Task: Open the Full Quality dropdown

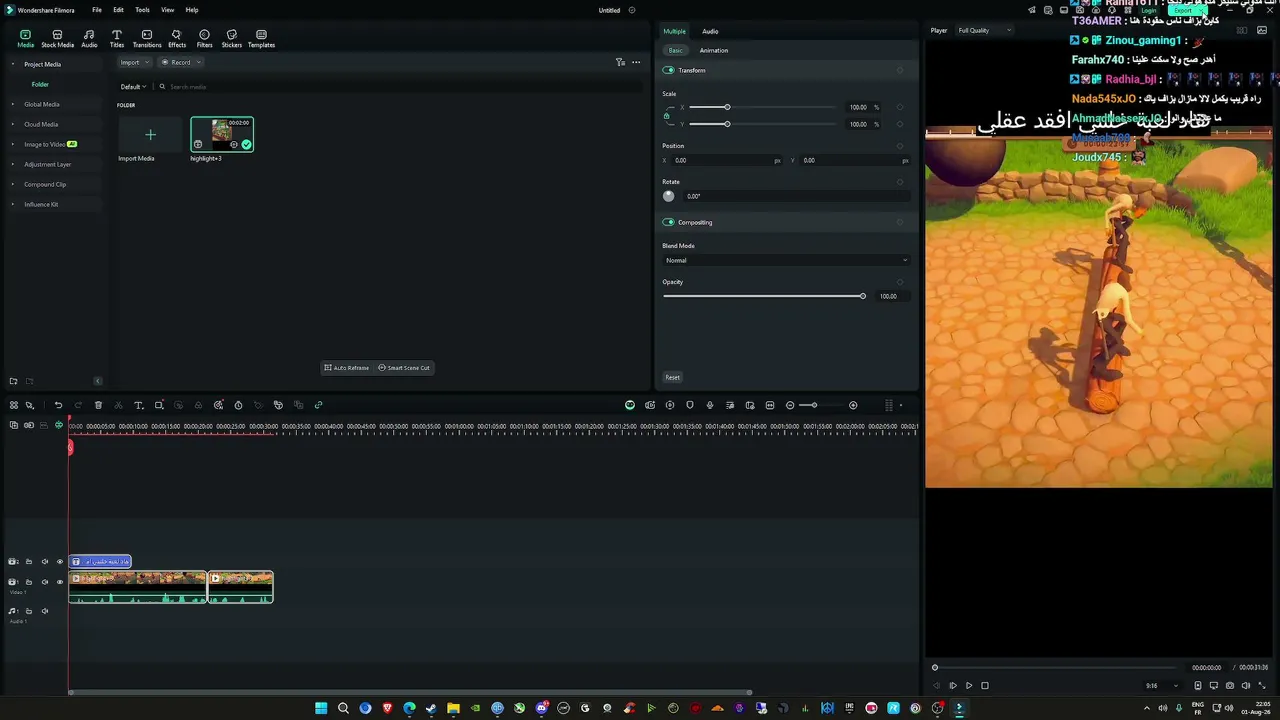Action: [984, 30]
